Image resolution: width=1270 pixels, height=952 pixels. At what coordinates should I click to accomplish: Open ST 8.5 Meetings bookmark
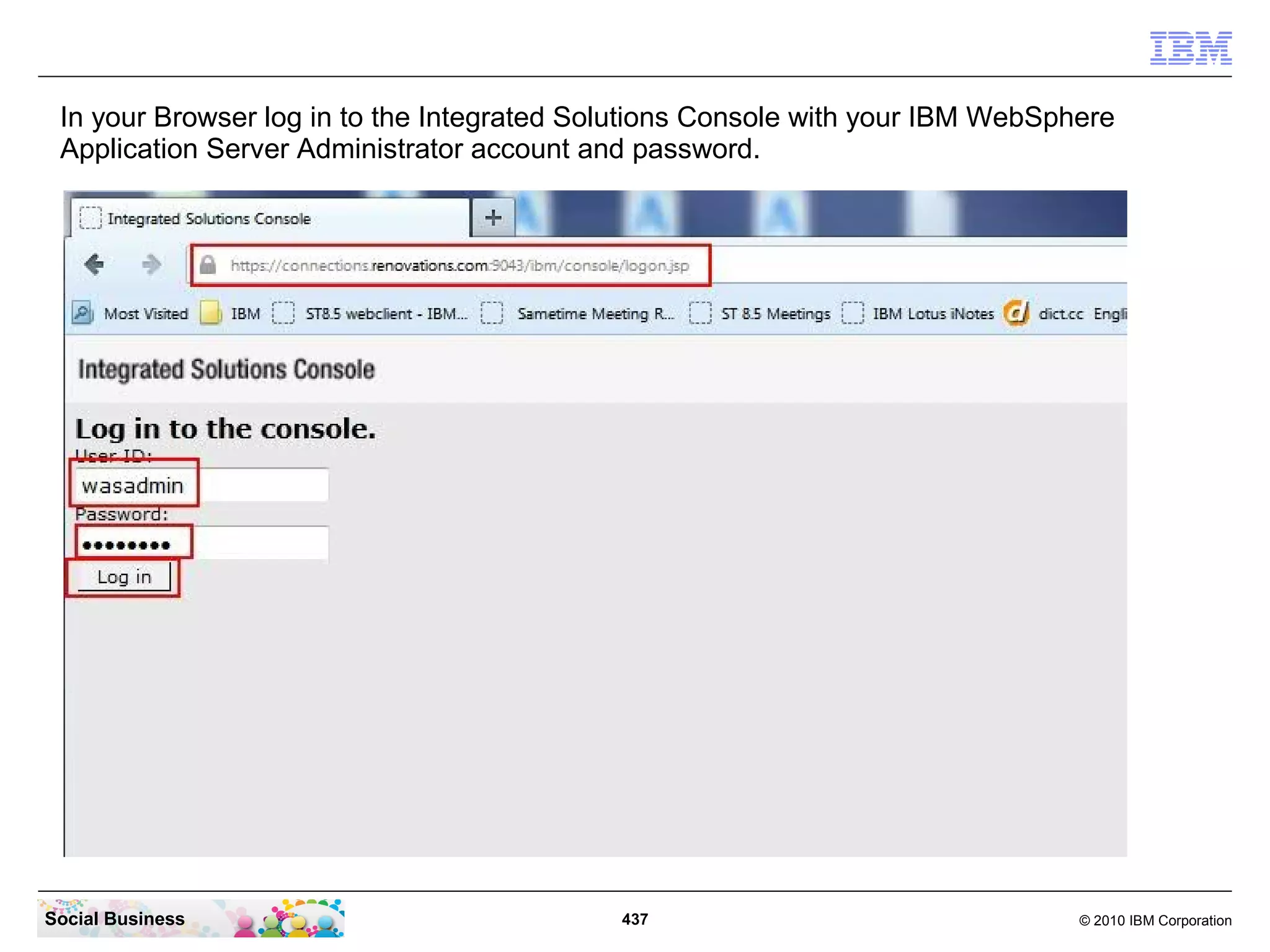click(x=760, y=314)
